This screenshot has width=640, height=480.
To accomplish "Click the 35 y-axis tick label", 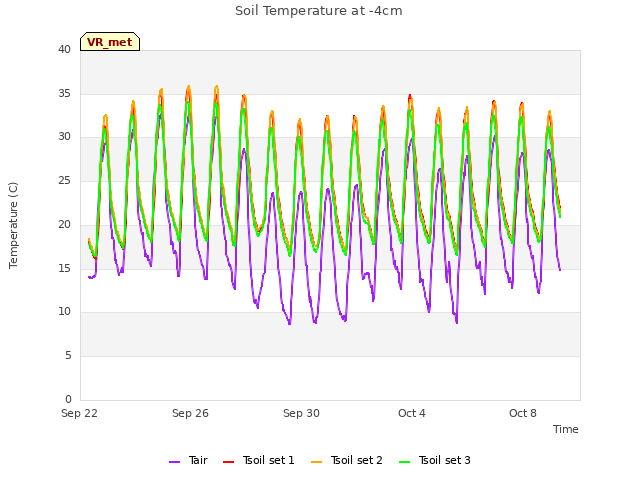I will click(x=64, y=93).
